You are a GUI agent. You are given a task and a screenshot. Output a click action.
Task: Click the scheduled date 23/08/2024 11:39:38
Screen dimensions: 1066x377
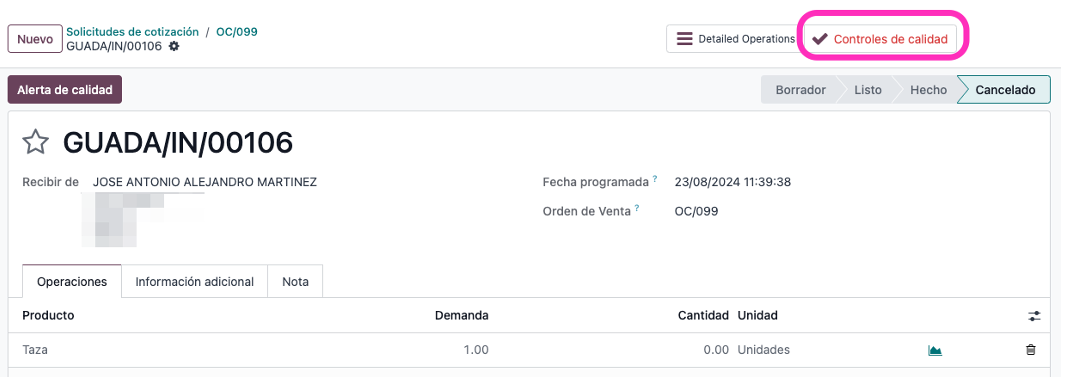coord(732,182)
